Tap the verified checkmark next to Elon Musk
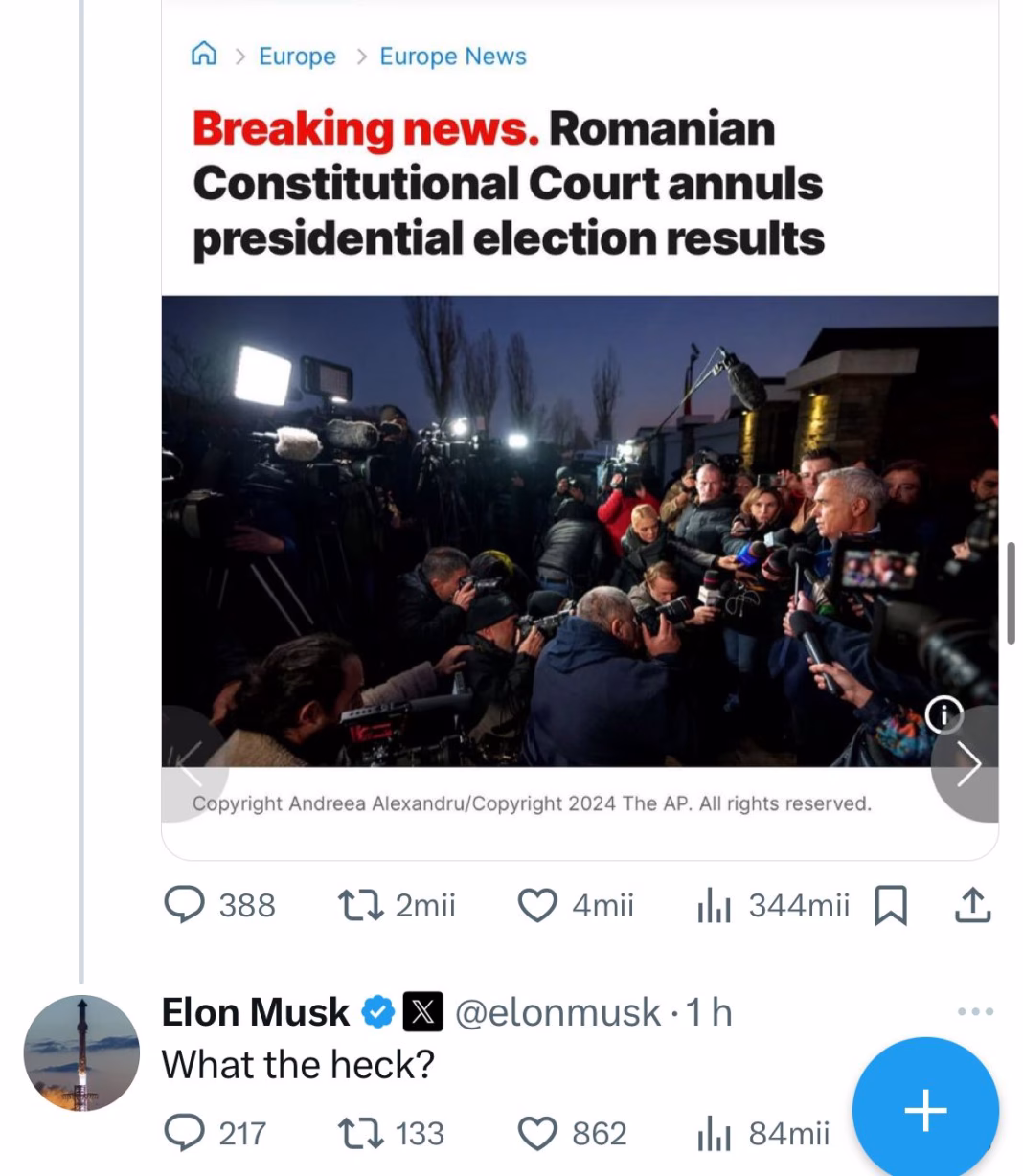The width and height of the screenshot is (1023, 1176). [377, 1009]
